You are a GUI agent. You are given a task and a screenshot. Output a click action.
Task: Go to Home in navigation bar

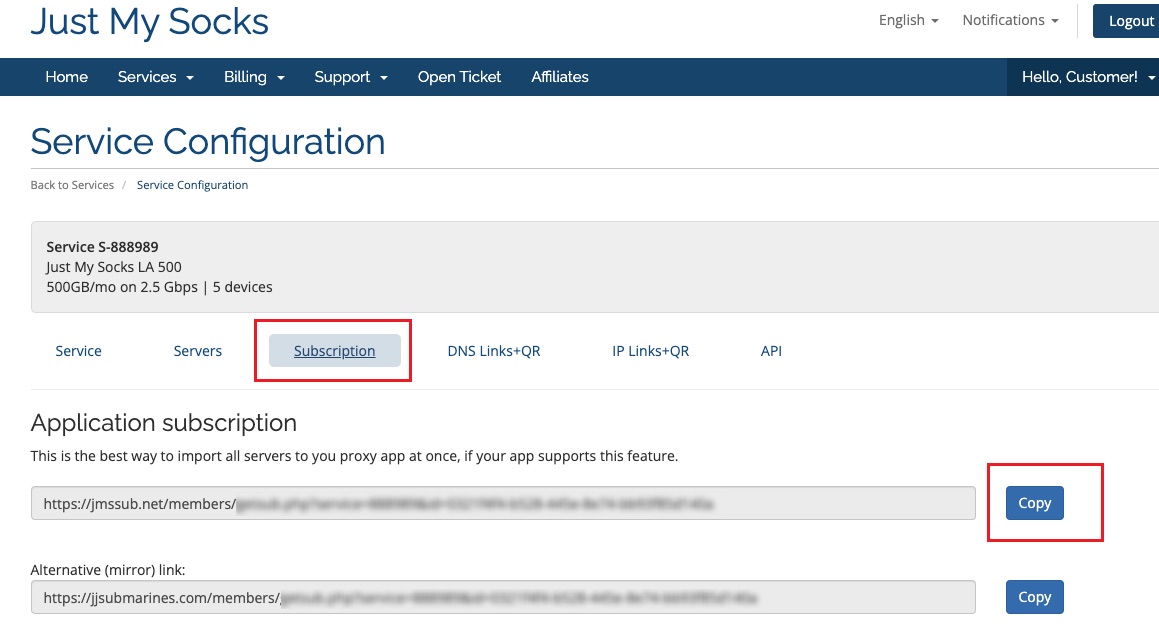tap(66, 77)
